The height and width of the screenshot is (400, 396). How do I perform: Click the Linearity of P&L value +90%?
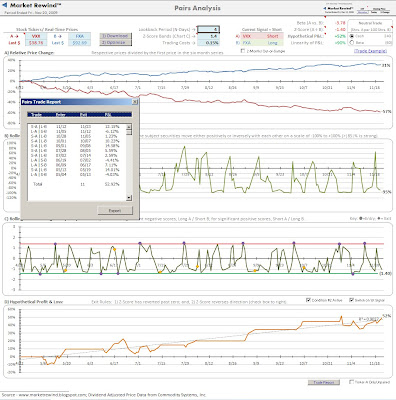[x=340, y=43]
